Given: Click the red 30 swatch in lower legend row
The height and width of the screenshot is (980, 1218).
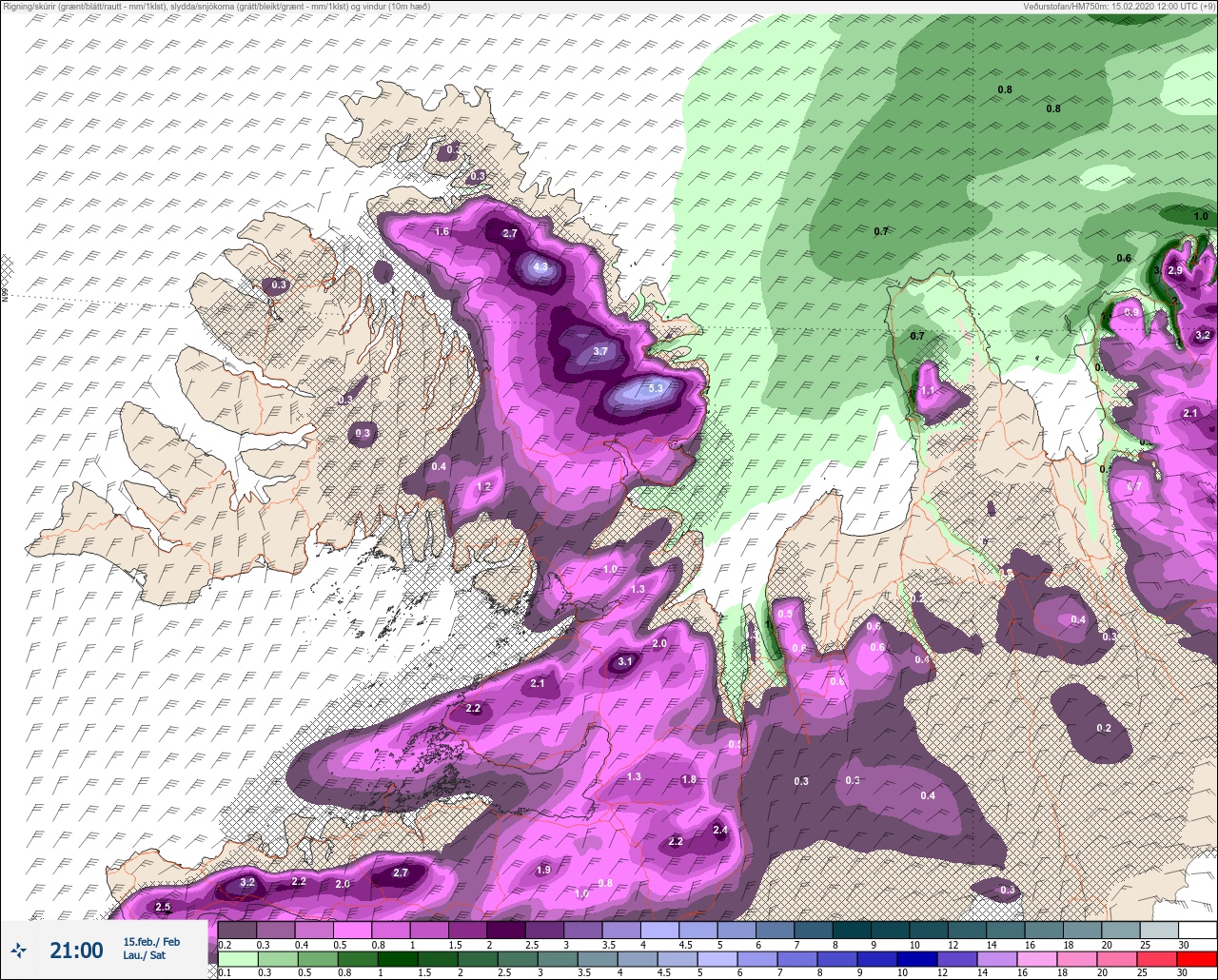Looking at the screenshot, I should tap(1197, 958).
